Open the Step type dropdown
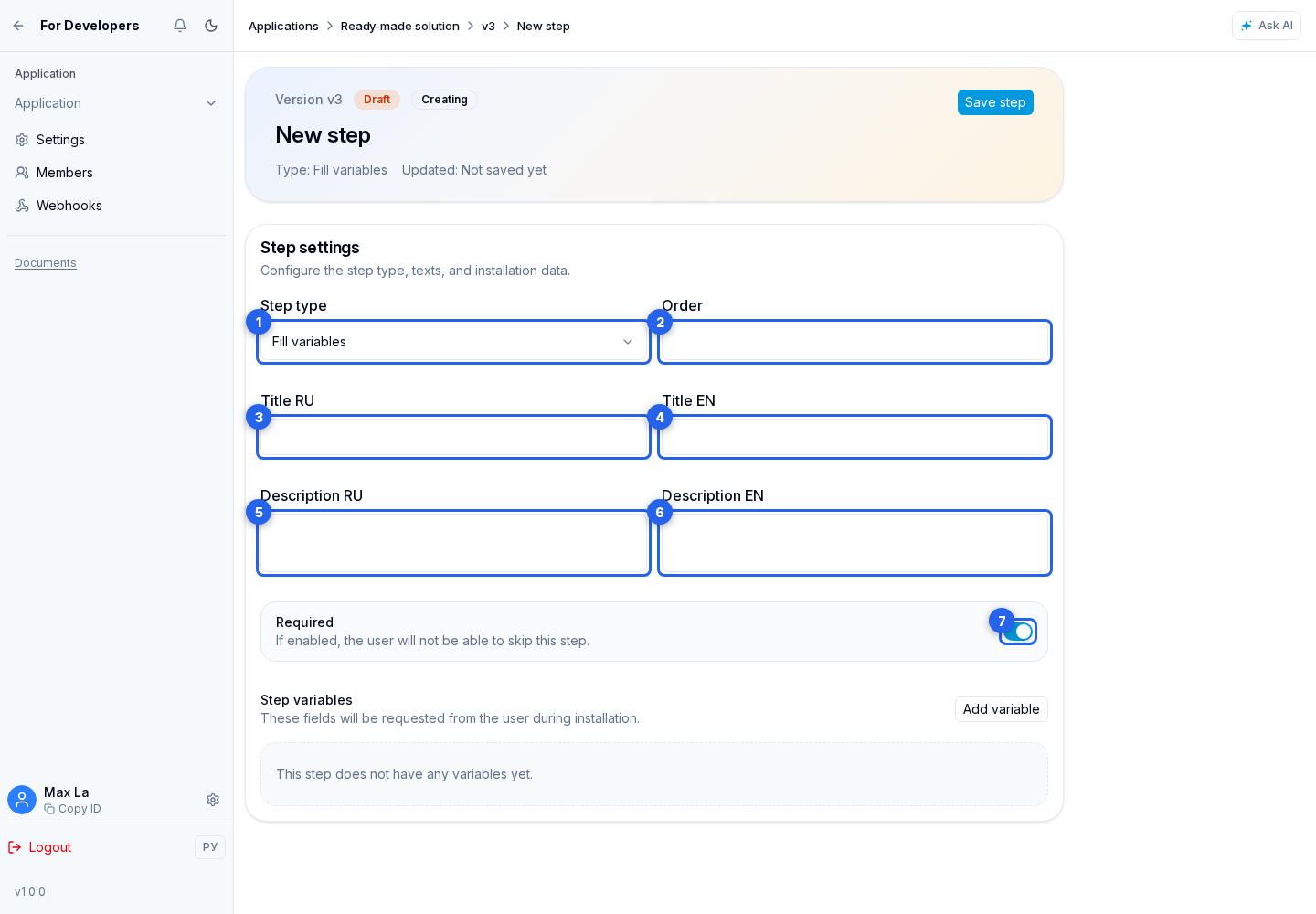 pos(453,342)
